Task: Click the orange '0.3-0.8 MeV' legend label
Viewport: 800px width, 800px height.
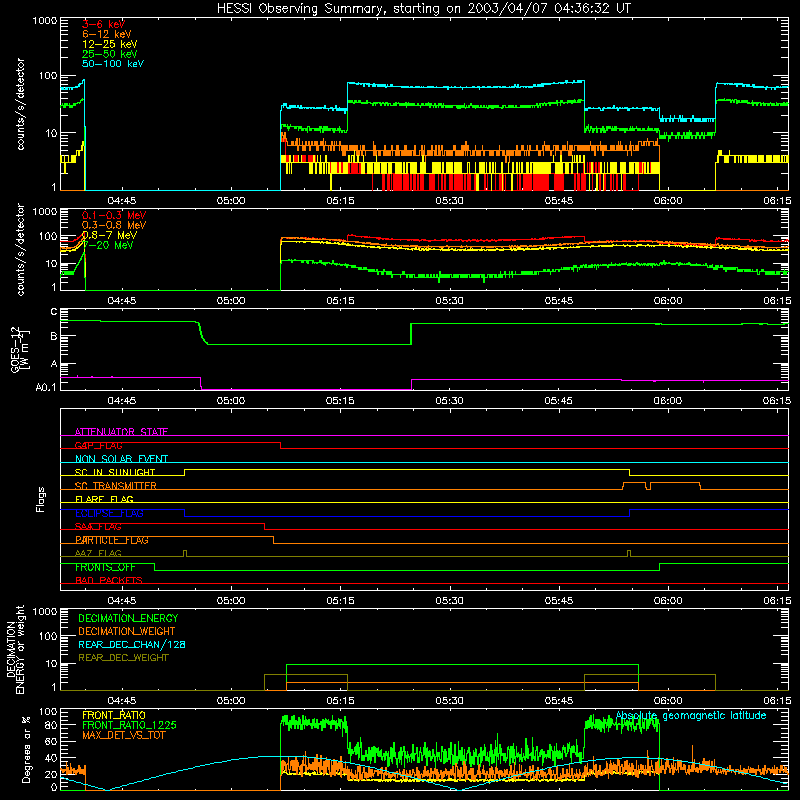Action: [114, 225]
